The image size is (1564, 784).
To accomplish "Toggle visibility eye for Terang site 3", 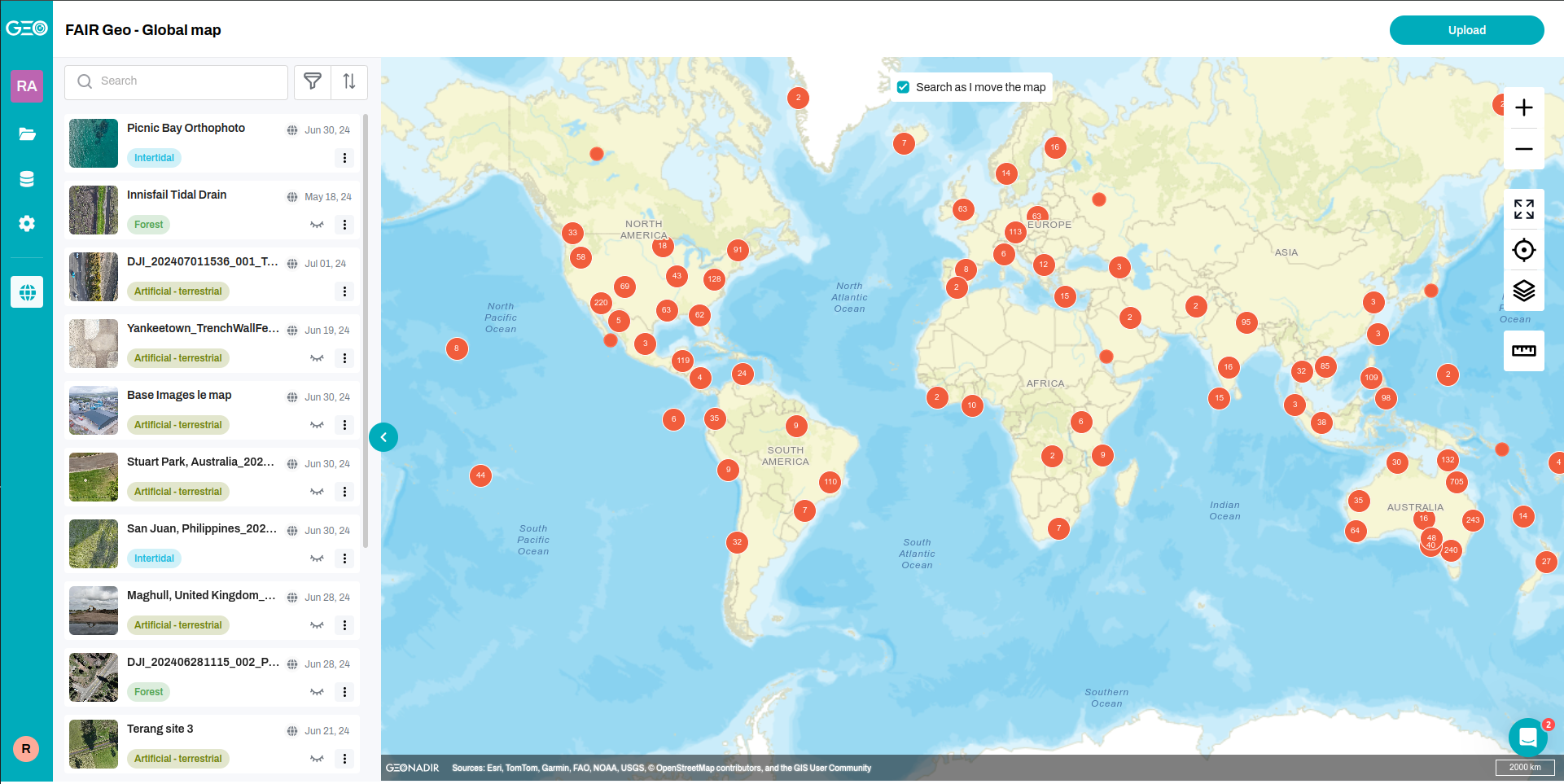I will coord(317,759).
